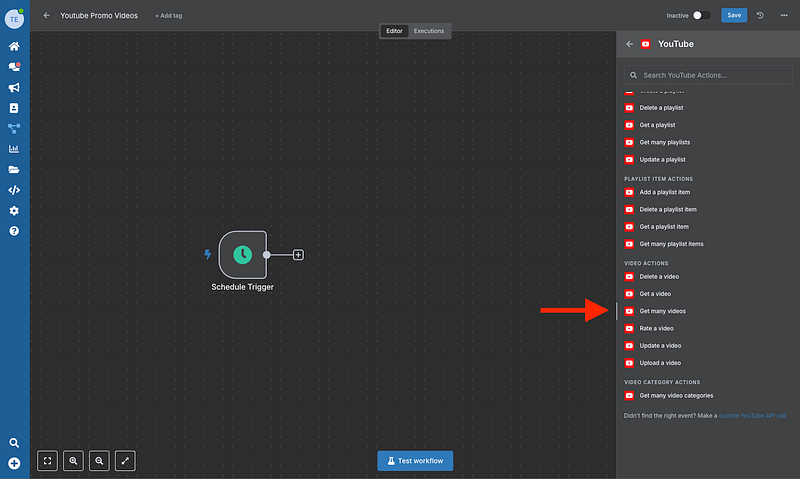
Task: Click the Save button
Action: (734, 15)
